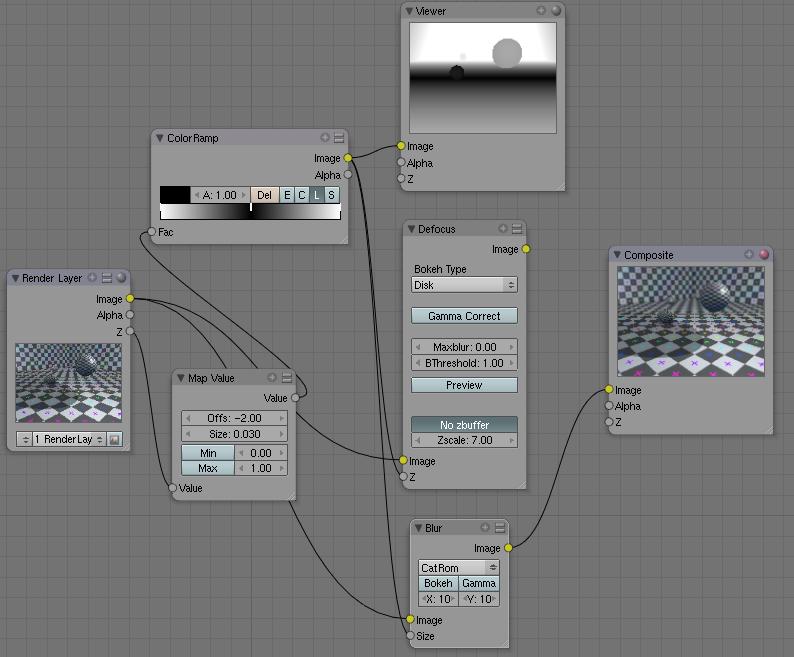The image size is (794, 657).
Task: Click the Image input socket on Composite node
Action: [609, 390]
